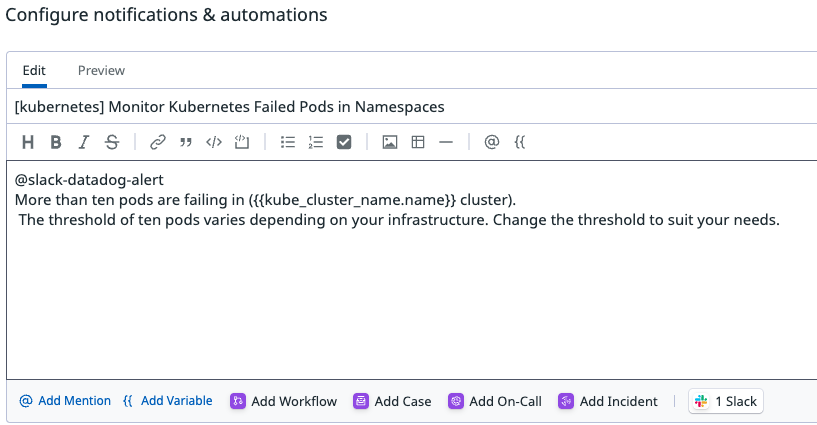
Task: Open the 1 Slack integration button
Action: pyautogui.click(x=726, y=402)
